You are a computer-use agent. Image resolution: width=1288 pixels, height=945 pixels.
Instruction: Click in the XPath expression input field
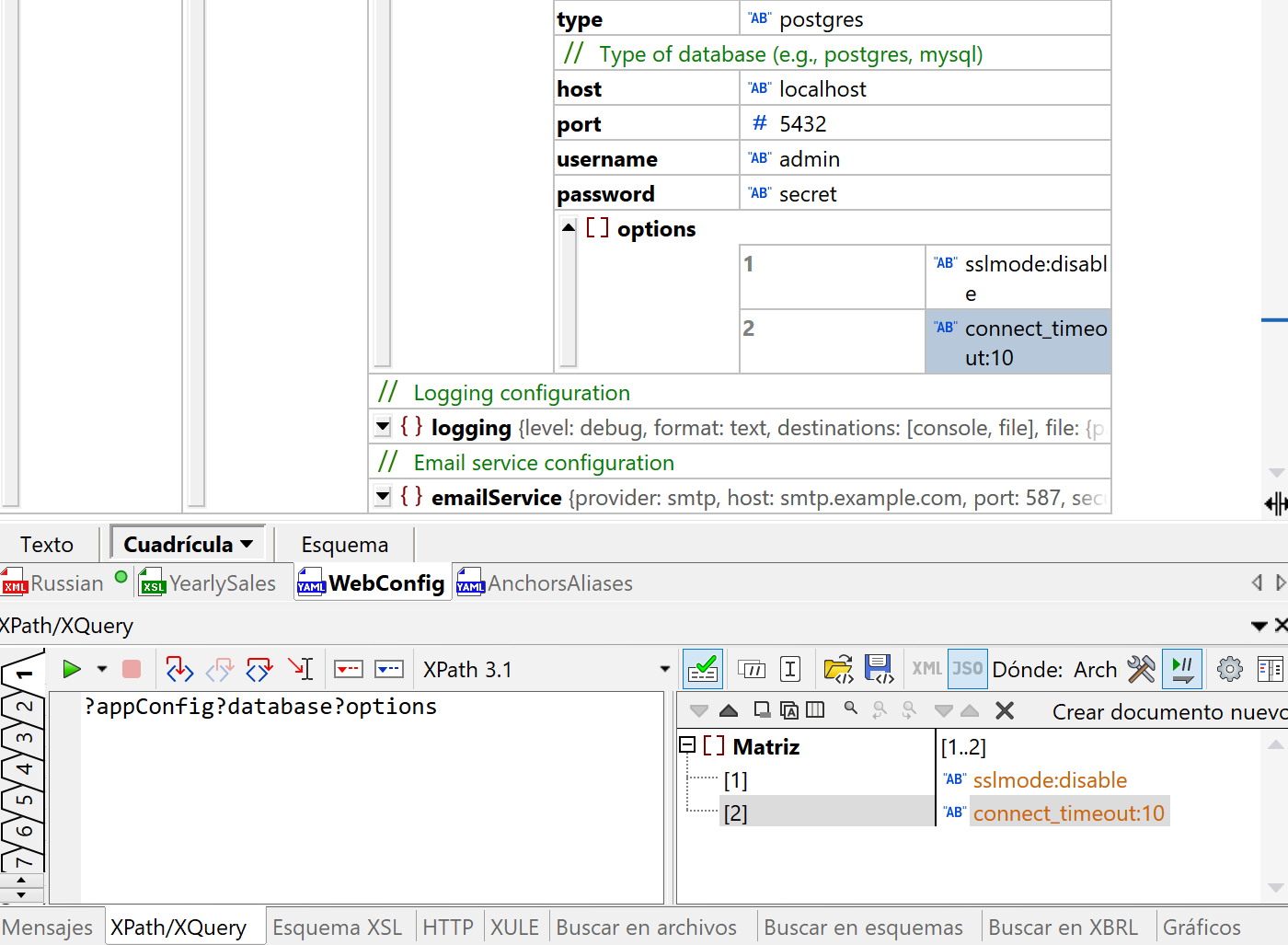[368, 791]
